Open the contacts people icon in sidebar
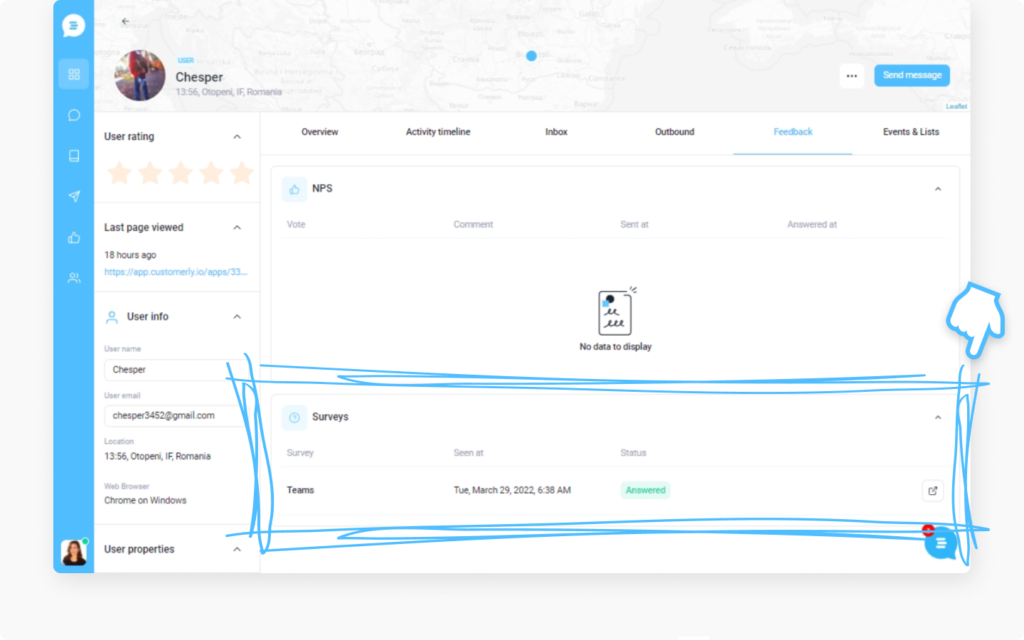 pos(74,278)
